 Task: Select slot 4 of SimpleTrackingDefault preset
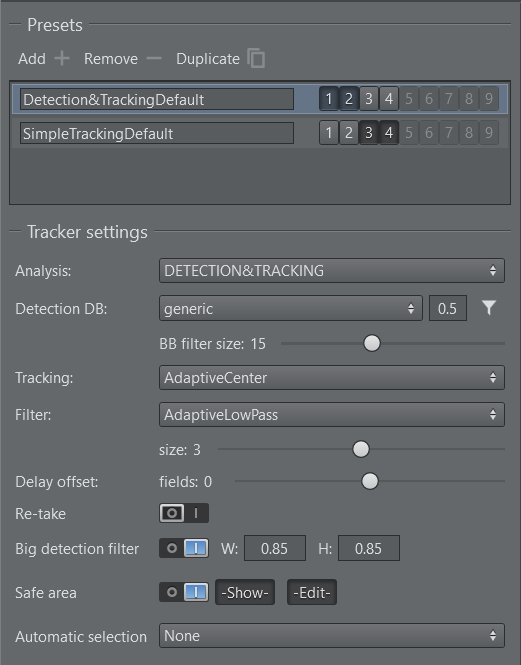389,133
